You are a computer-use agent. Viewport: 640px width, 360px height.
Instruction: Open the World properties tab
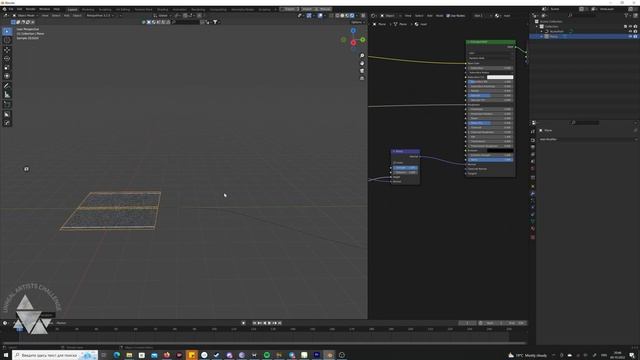pyautogui.click(x=533, y=168)
